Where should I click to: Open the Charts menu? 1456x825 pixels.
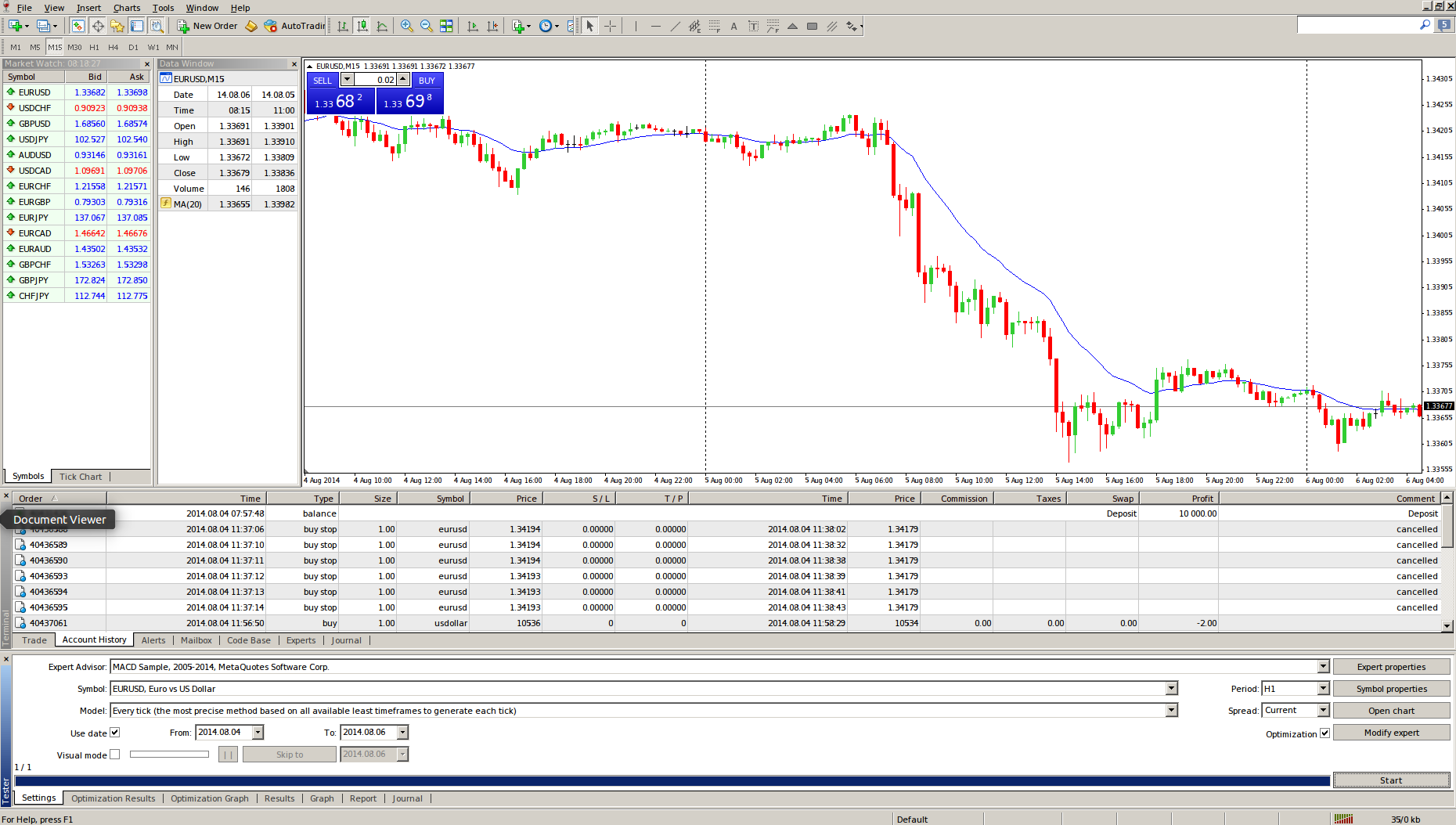coord(127,8)
